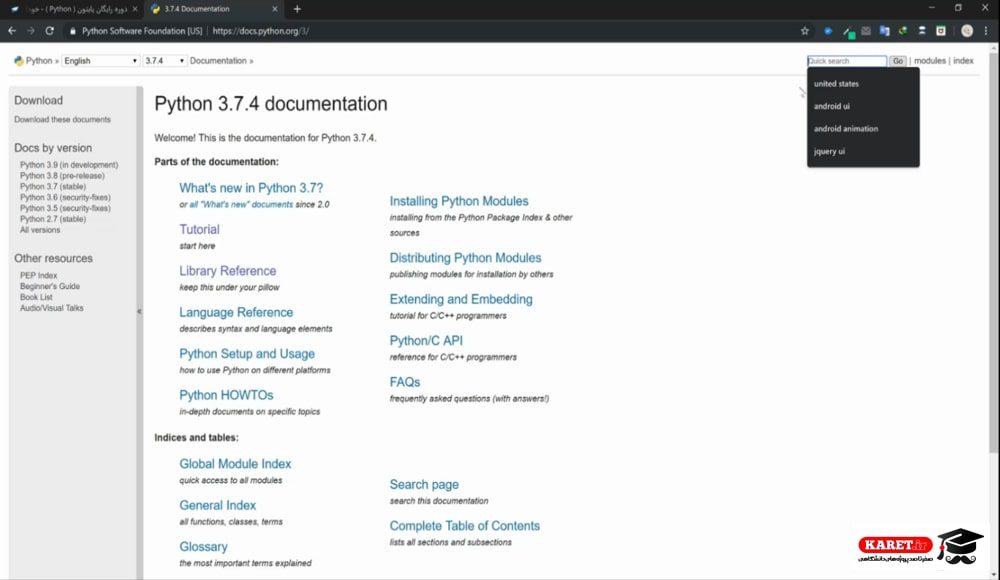Click the address bar URL
Screen dimensions: 1000x580
pyautogui.click(x=260, y=31)
